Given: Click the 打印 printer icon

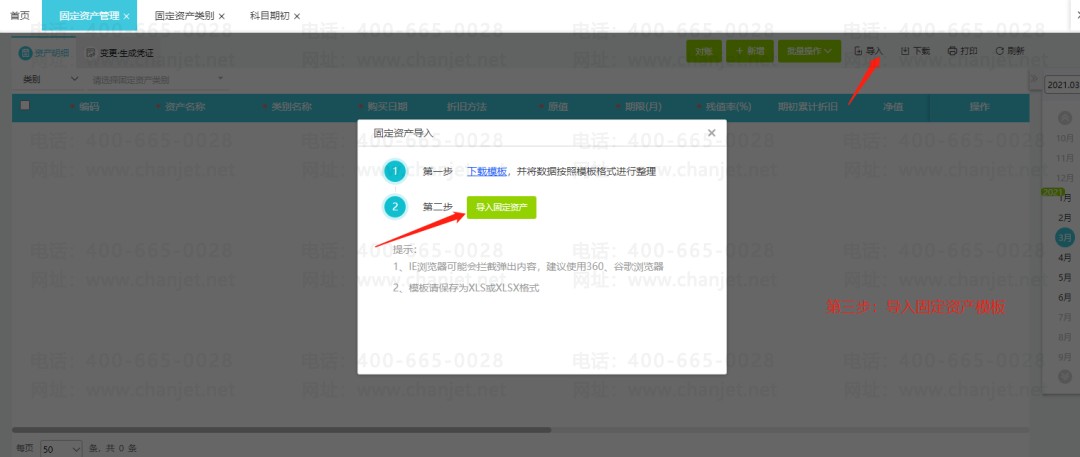Looking at the screenshot, I should click(953, 51).
